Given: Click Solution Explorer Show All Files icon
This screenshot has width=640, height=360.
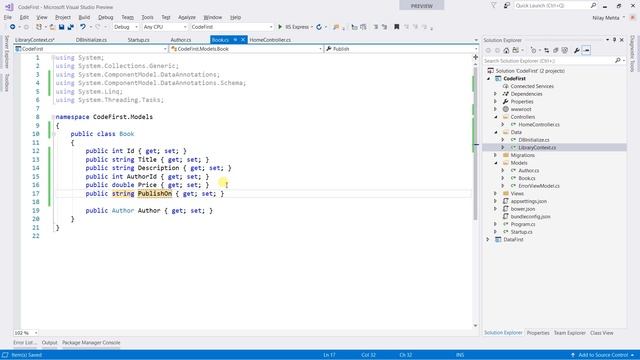Looking at the screenshot, I should coord(564,50).
